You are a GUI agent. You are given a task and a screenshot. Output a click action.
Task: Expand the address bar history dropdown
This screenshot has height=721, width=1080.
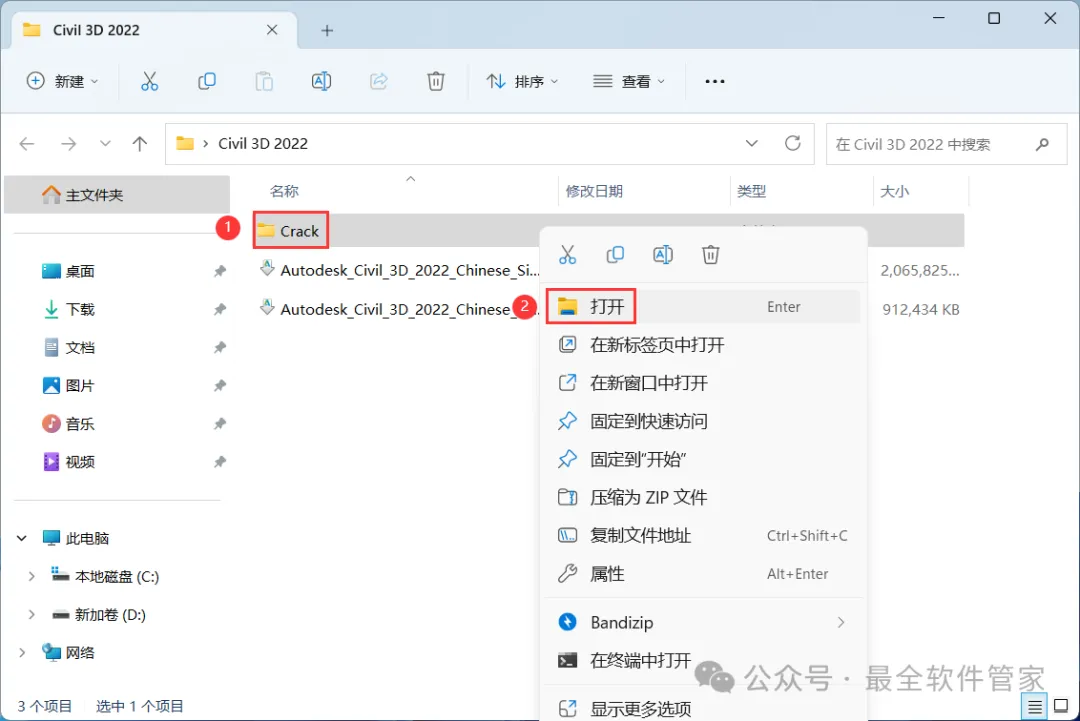[751, 143]
